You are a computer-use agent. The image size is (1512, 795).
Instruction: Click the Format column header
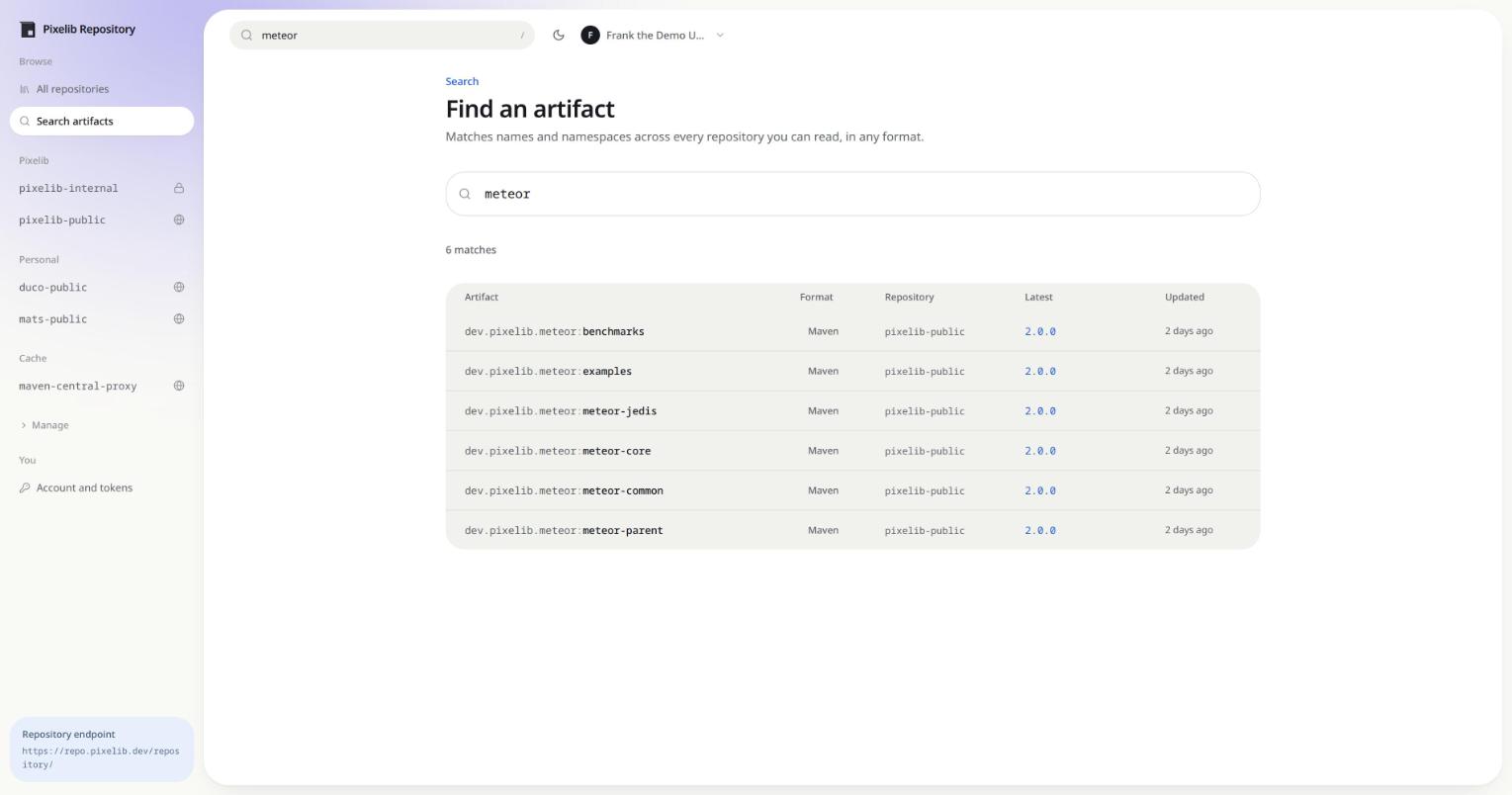pyautogui.click(x=816, y=297)
